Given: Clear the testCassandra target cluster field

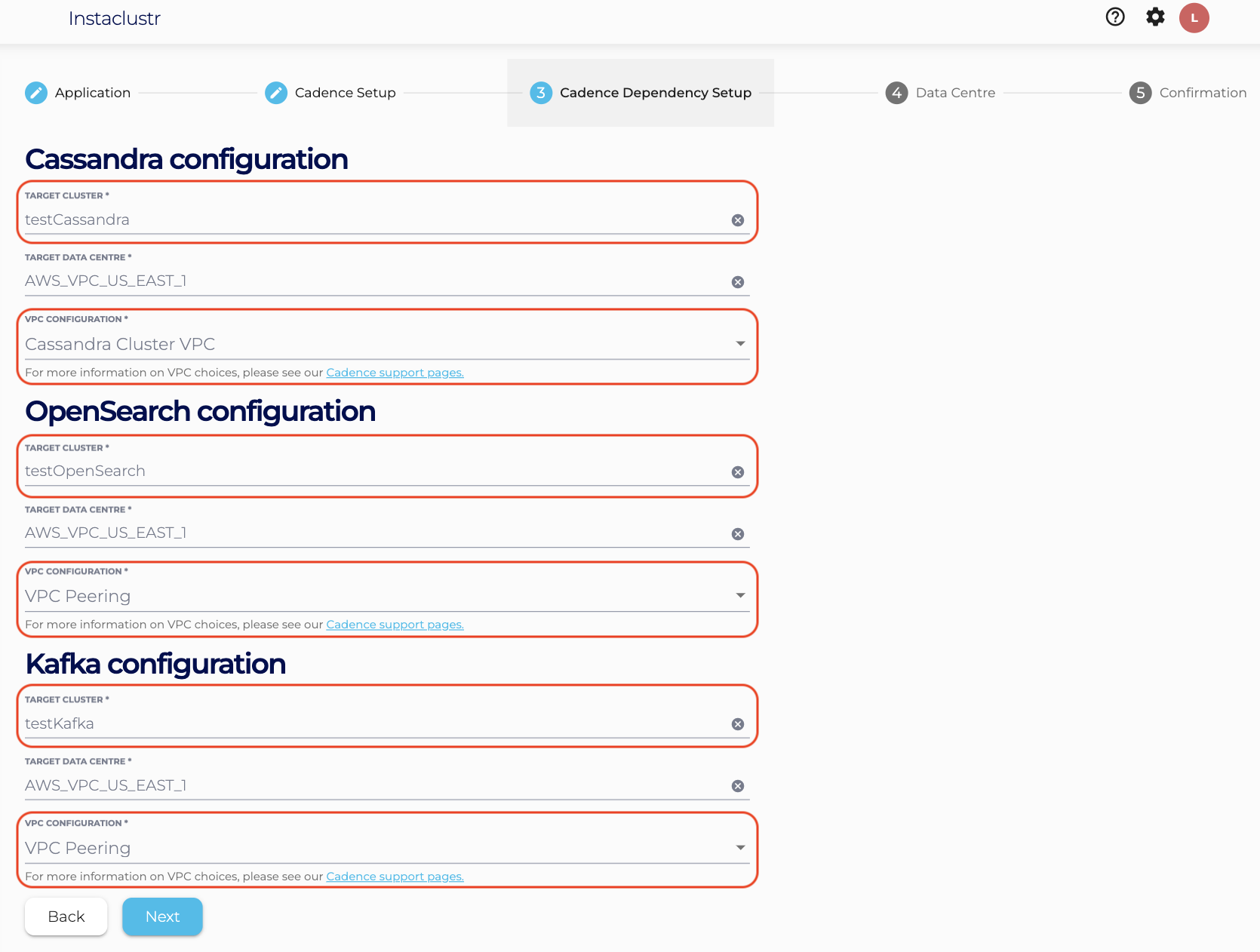Looking at the screenshot, I should coord(737,220).
